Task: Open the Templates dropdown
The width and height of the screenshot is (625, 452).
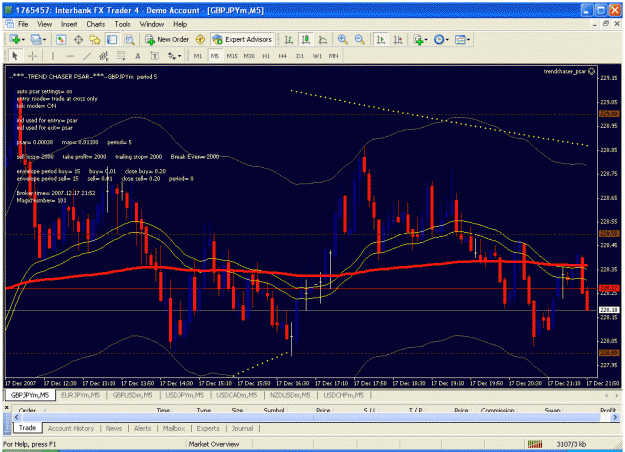Action: [x=462, y=39]
